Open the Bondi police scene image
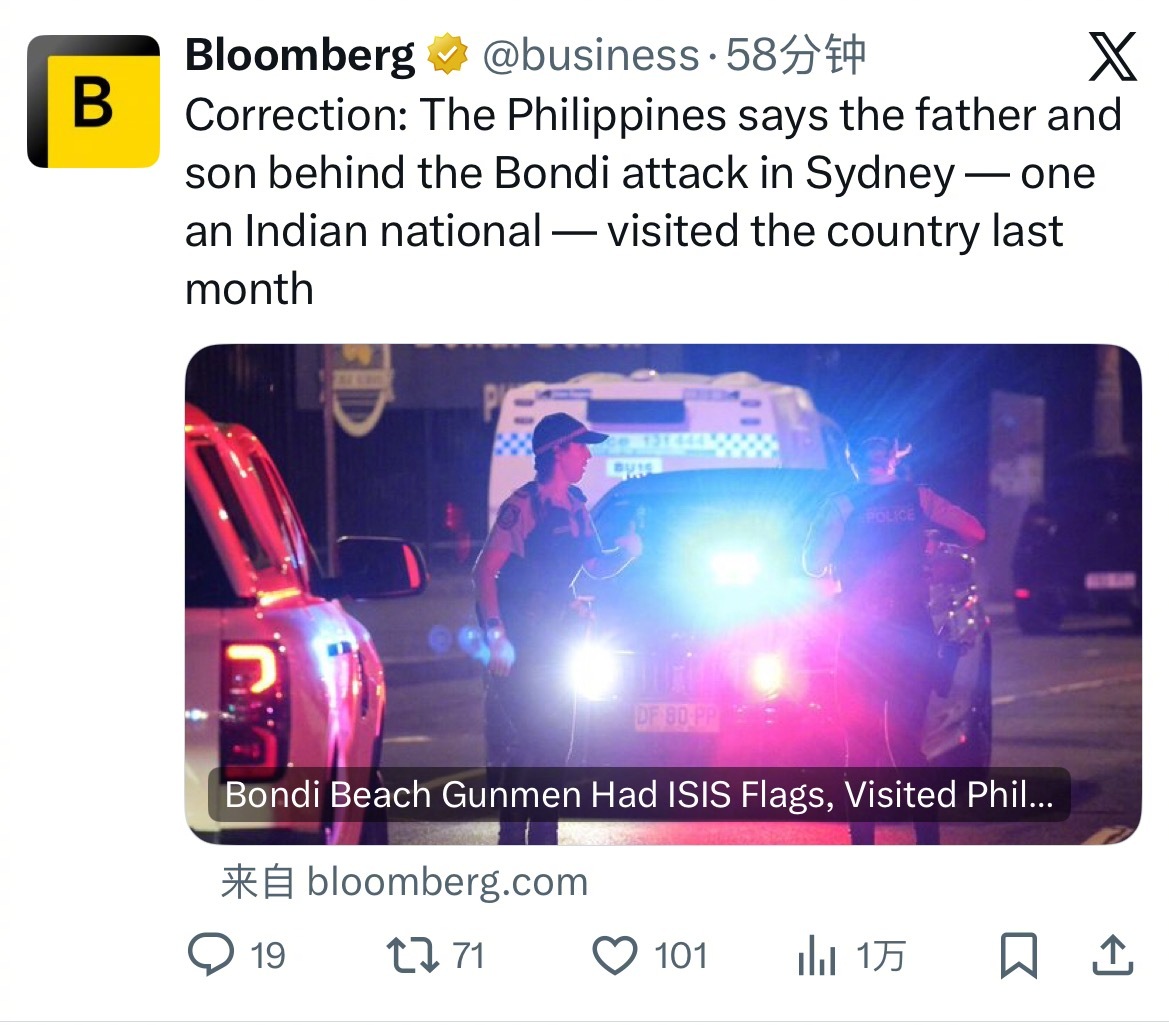 (662, 560)
